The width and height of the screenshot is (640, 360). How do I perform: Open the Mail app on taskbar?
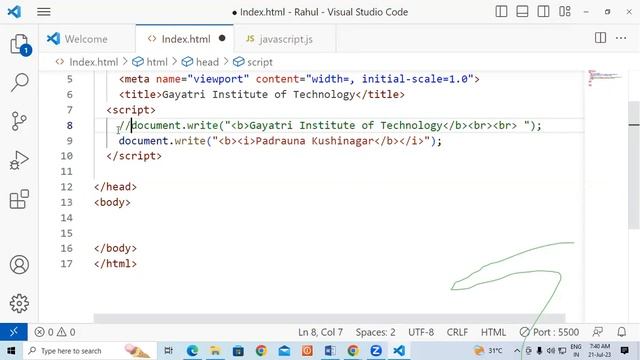(x=284, y=351)
